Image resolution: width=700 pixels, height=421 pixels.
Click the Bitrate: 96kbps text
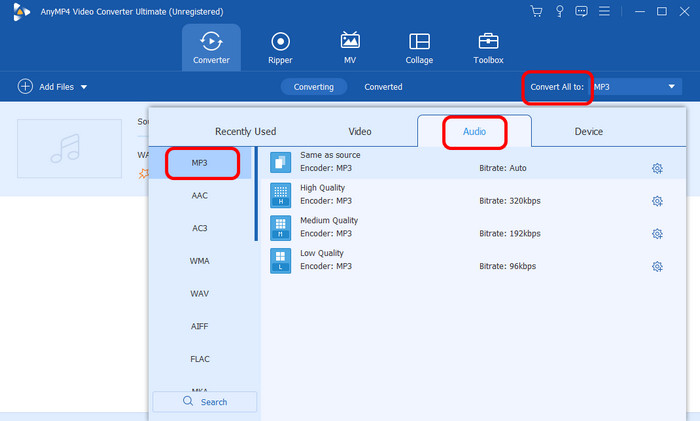(x=508, y=266)
